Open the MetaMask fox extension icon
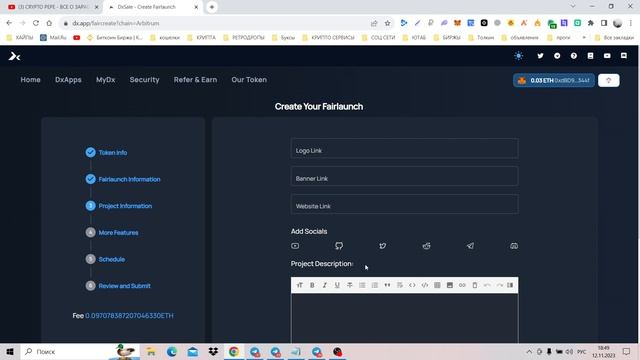The image size is (640, 360). (x=457, y=23)
